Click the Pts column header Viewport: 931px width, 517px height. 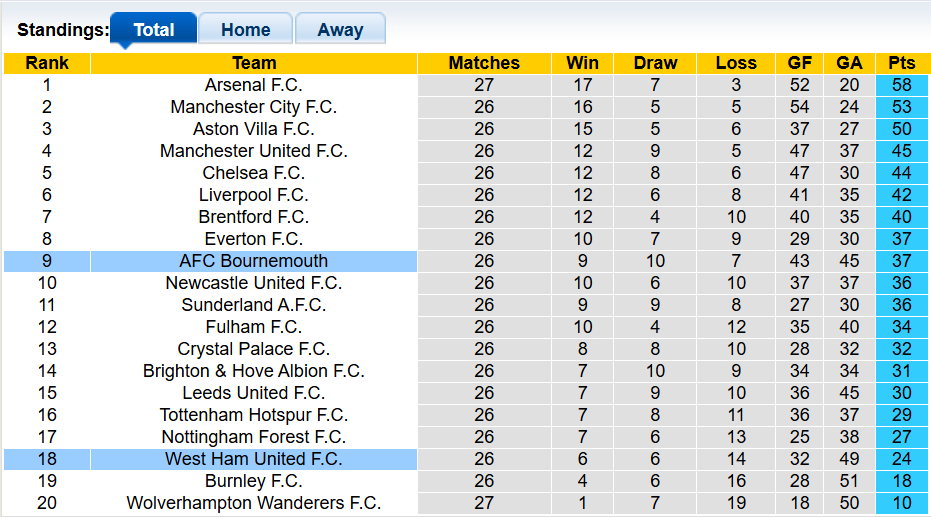pos(901,63)
